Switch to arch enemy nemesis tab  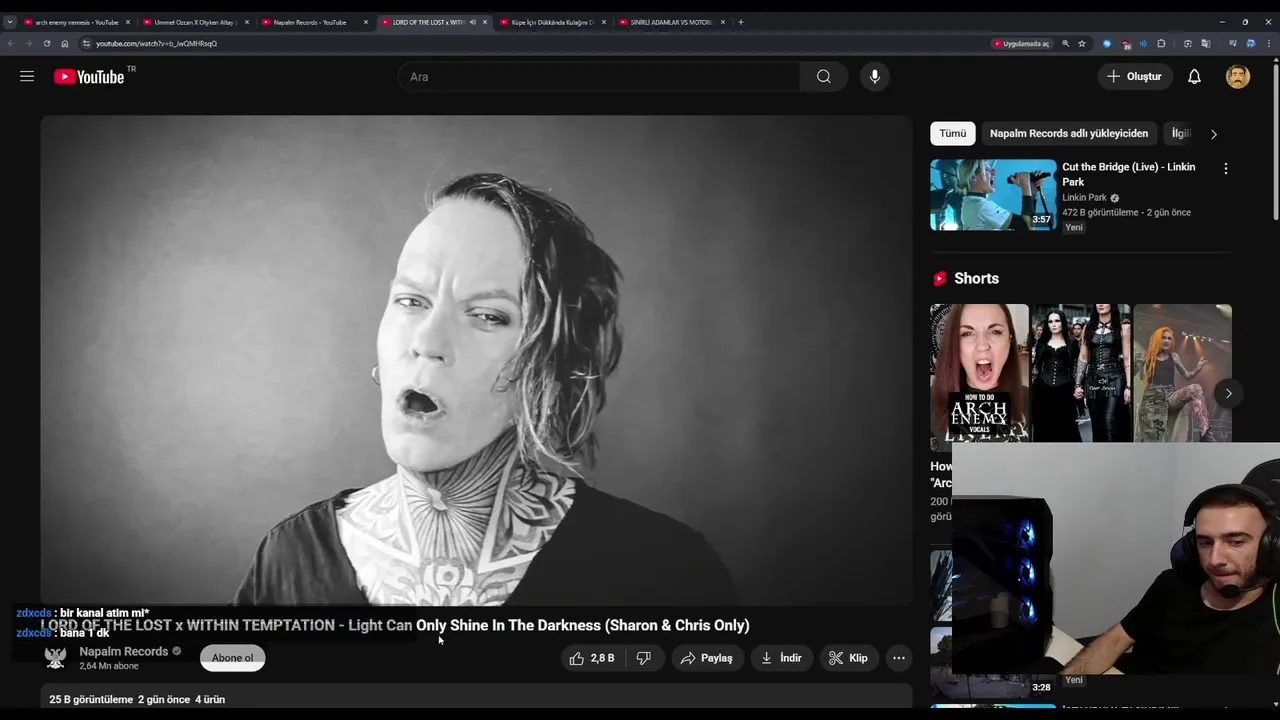tap(77, 22)
